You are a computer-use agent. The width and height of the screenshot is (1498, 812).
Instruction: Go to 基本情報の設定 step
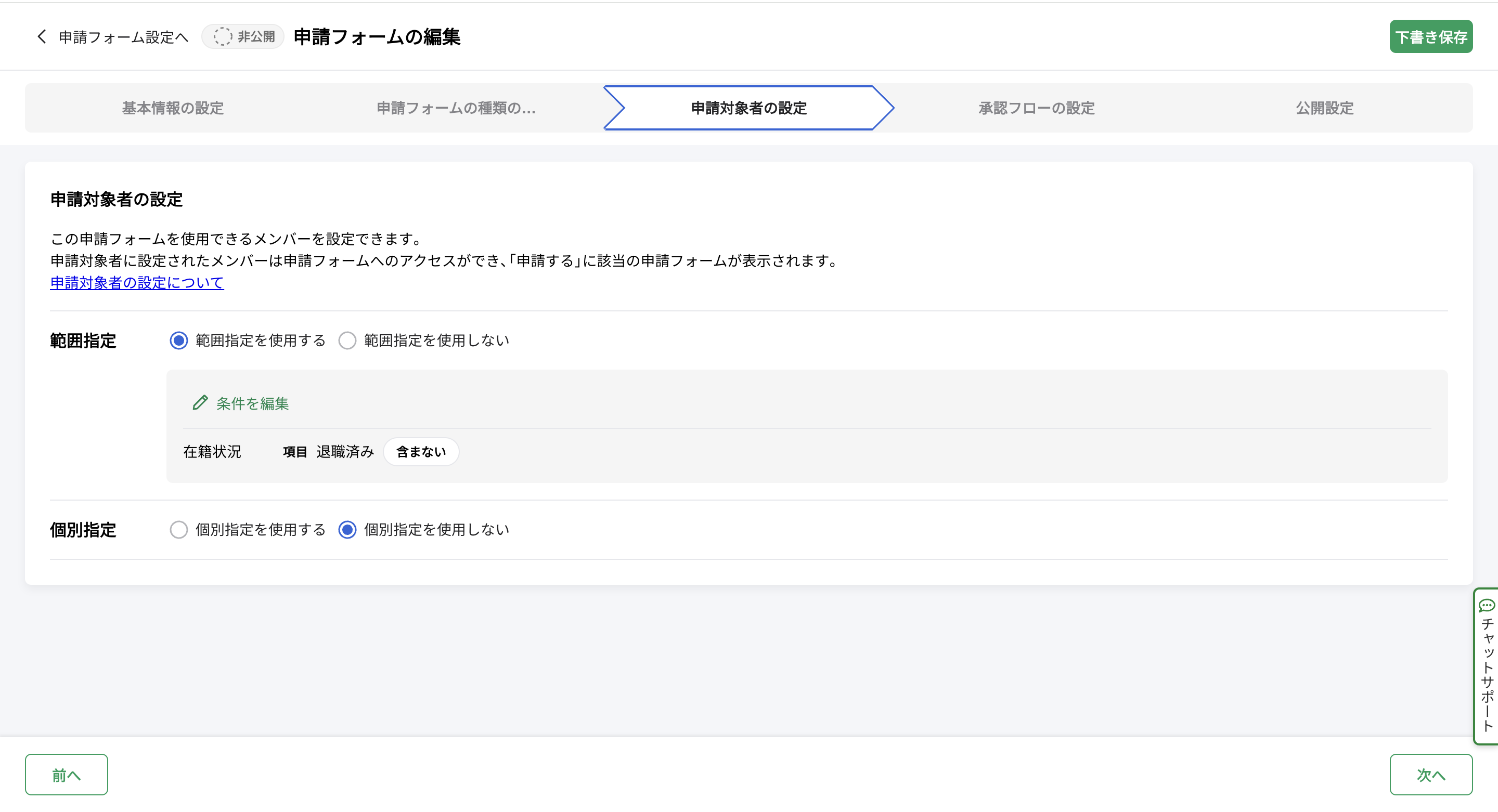[173, 108]
